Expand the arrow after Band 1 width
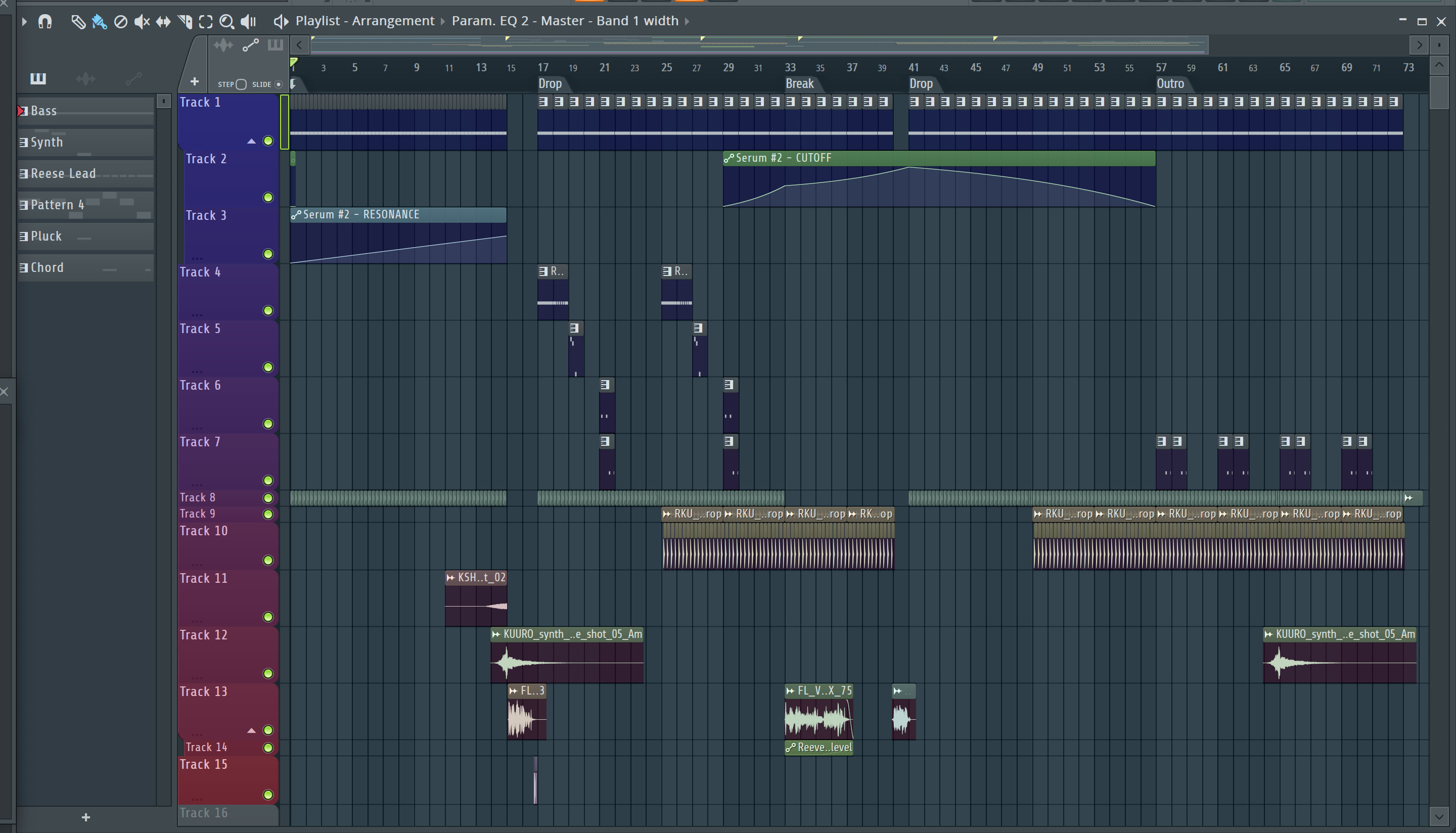Image resolution: width=1456 pixels, height=833 pixels. [x=687, y=22]
